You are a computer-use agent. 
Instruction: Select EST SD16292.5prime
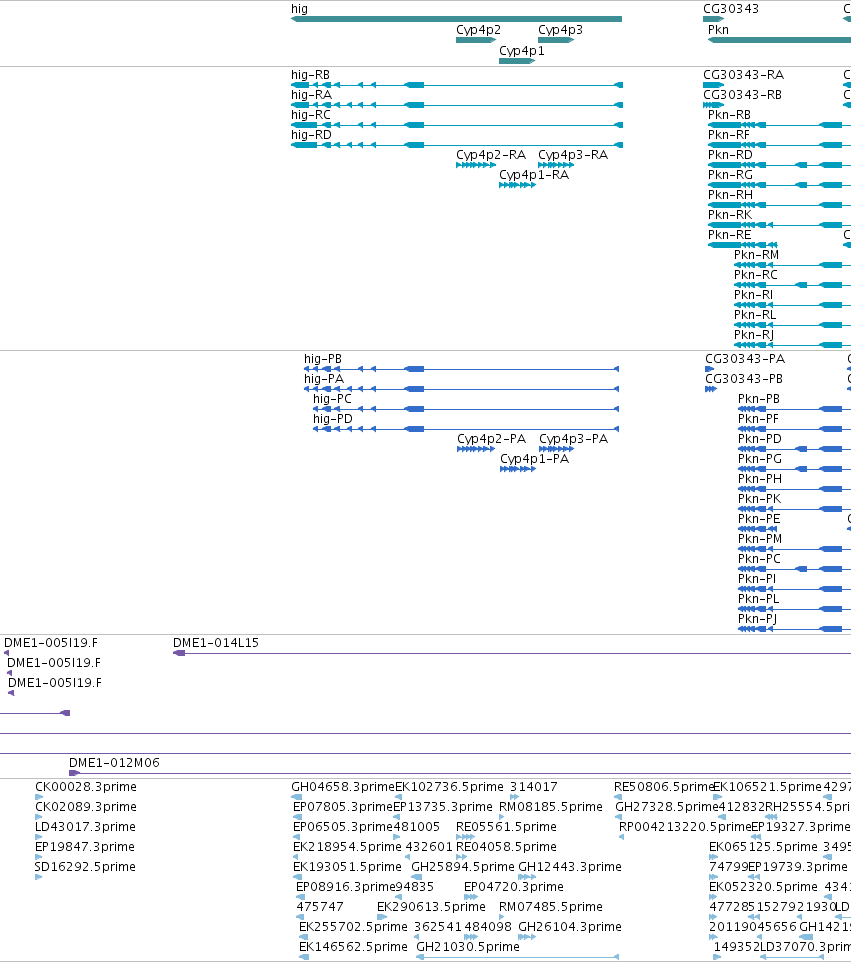(x=85, y=866)
